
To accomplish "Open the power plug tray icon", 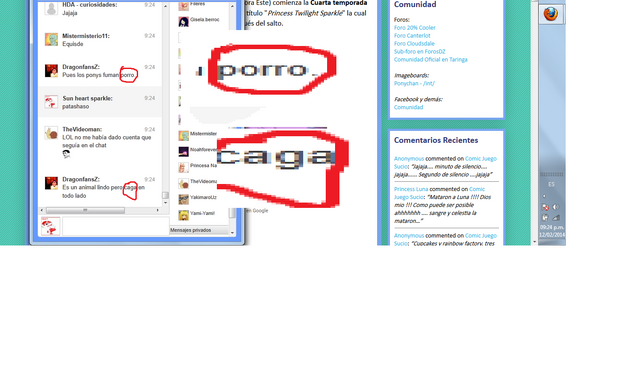I will click(545, 218).
